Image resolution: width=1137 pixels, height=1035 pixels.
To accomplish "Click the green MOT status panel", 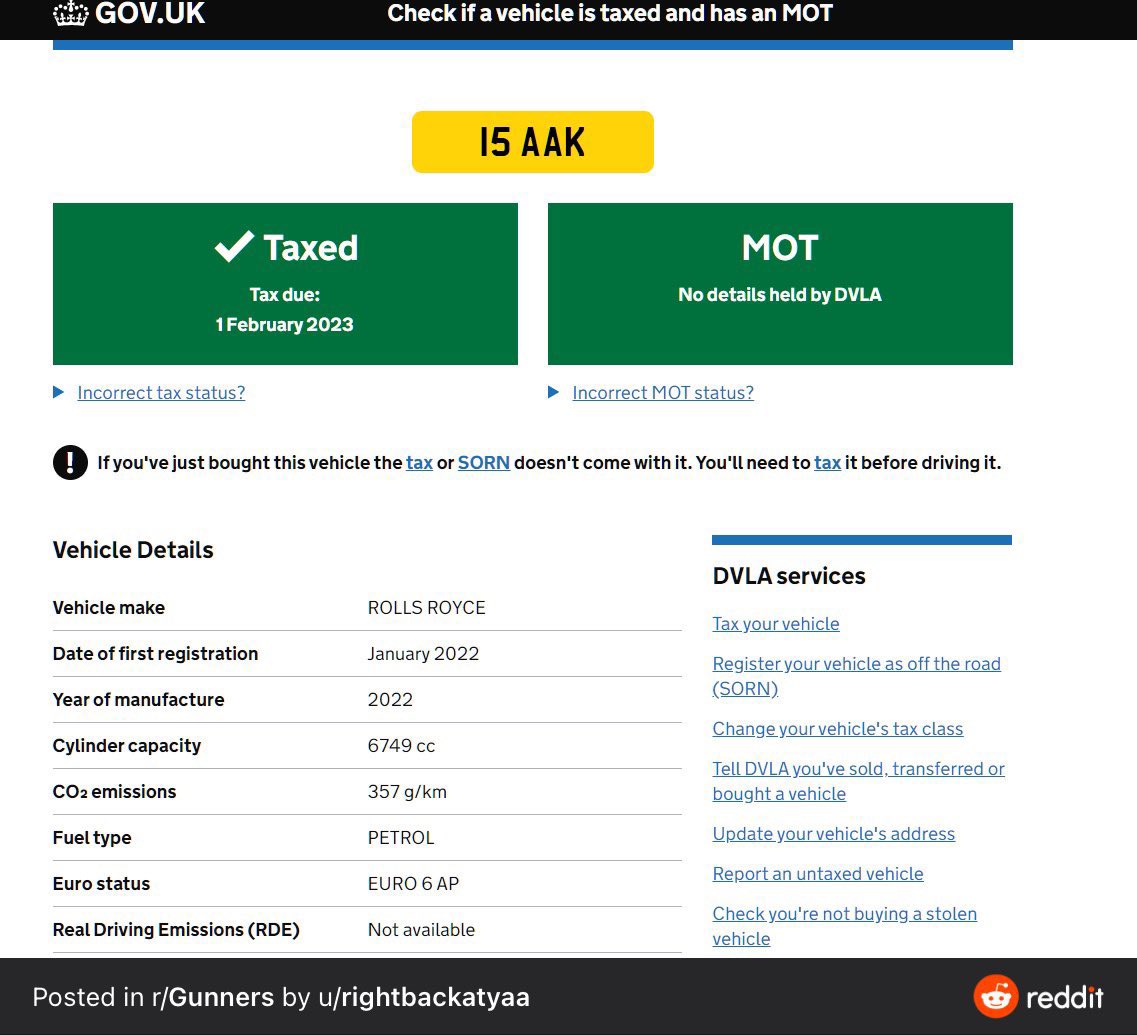I will click(x=780, y=284).
